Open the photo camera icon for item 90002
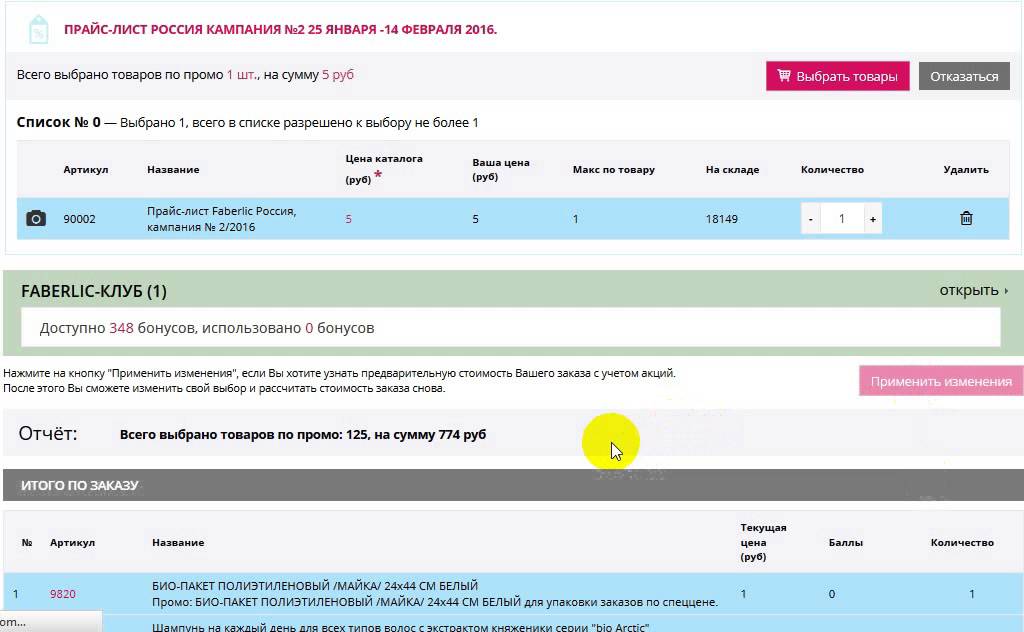Screen dimensions: 1024x632 click(36, 218)
